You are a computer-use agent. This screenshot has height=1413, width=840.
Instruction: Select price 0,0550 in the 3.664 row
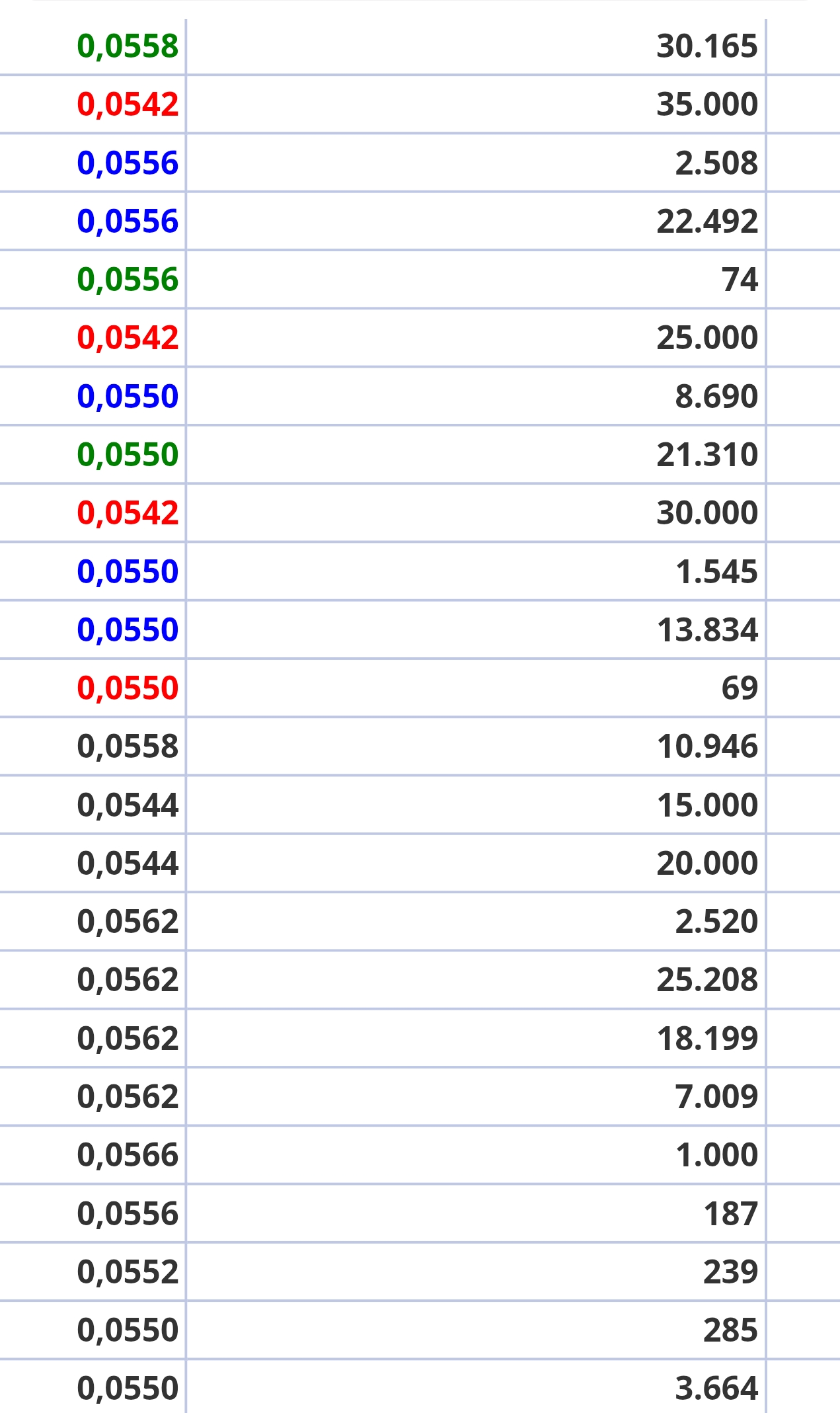[128, 1389]
